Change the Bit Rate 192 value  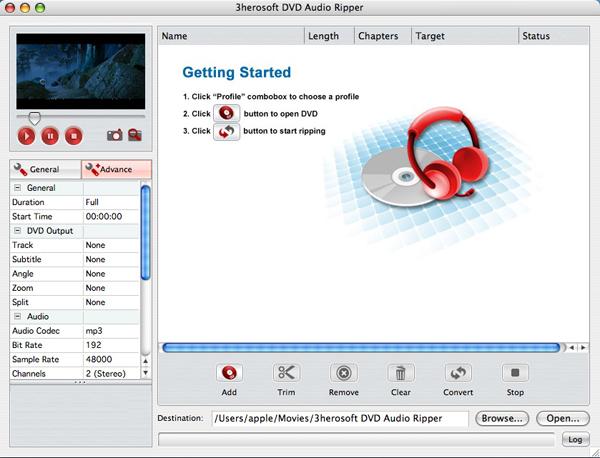coord(111,345)
